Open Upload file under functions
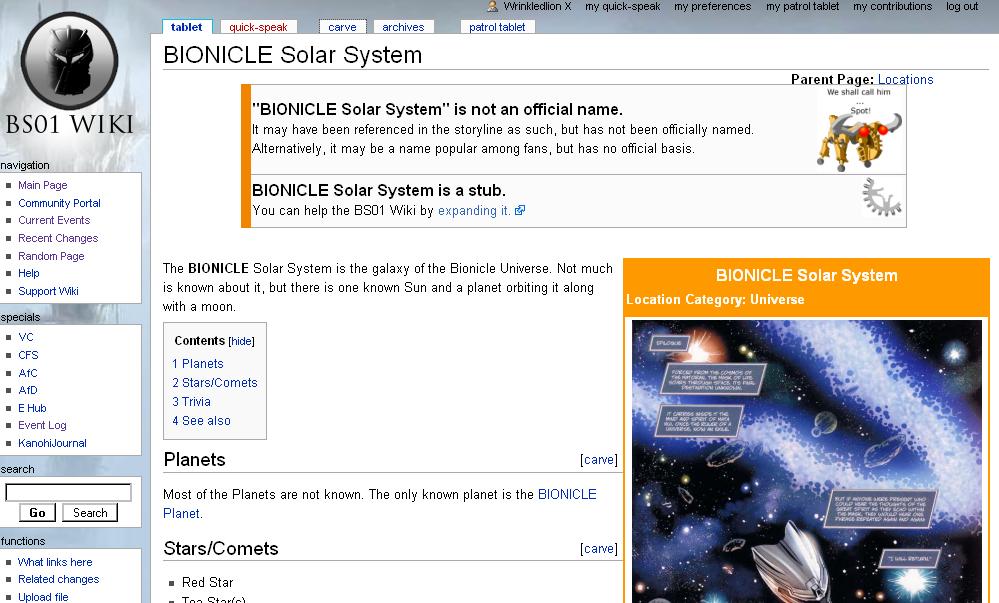 [x=43, y=597]
